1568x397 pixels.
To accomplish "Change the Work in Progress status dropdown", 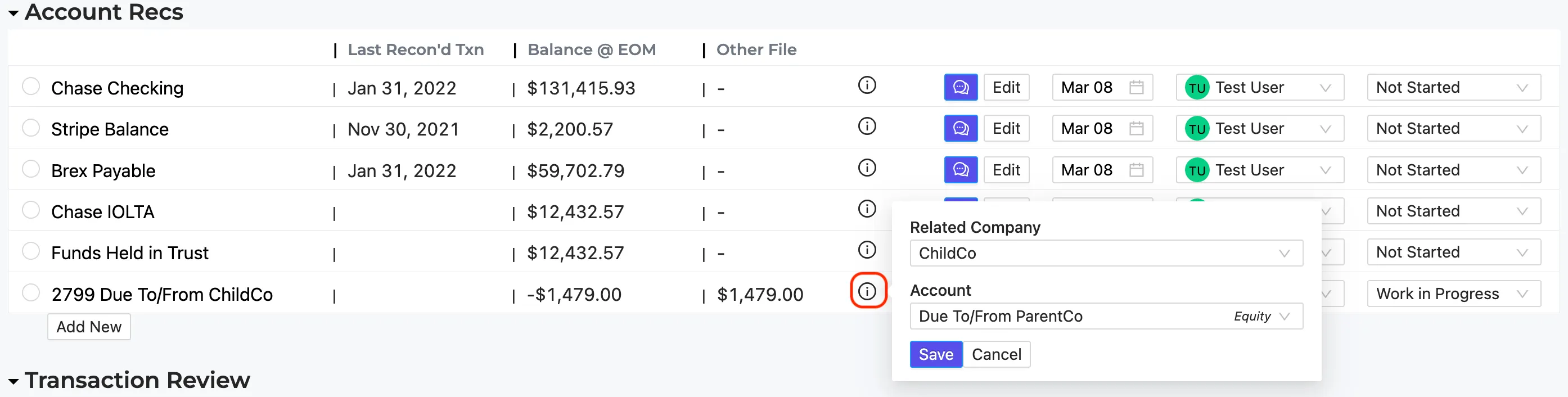I will (1454, 294).
